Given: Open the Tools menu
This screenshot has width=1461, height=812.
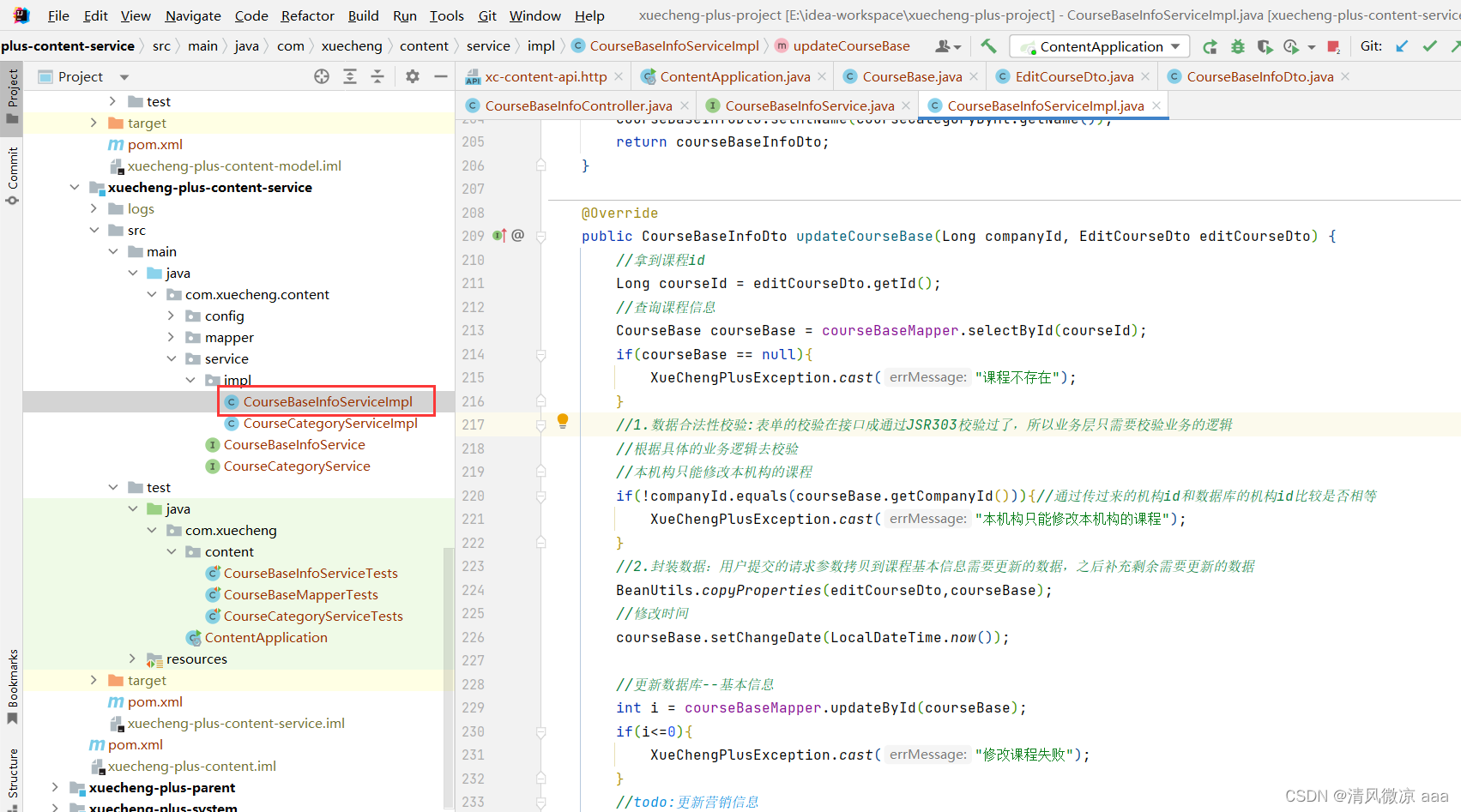Looking at the screenshot, I should click(x=446, y=15).
